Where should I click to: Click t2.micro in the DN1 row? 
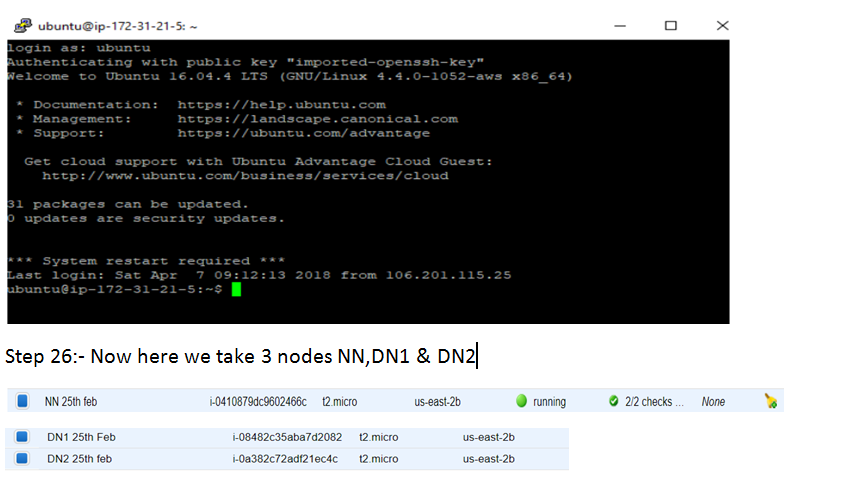click(379, 437)
